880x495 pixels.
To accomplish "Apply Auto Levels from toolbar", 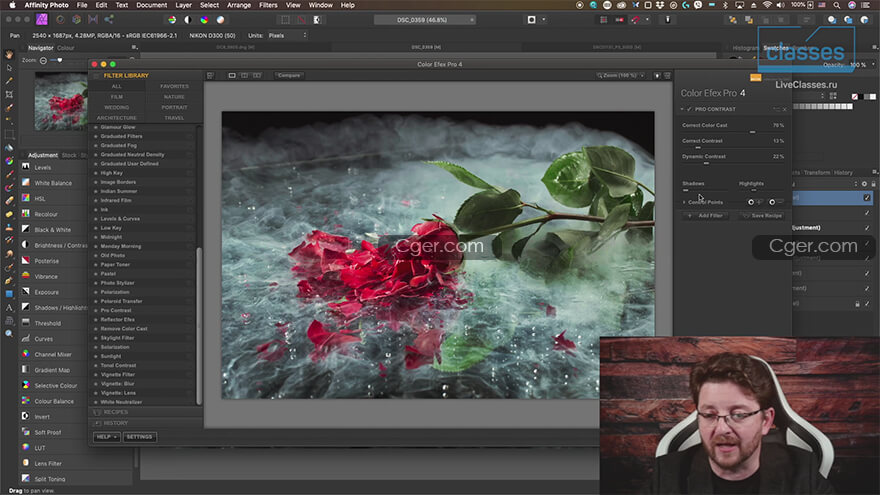I will pos(172,20).
